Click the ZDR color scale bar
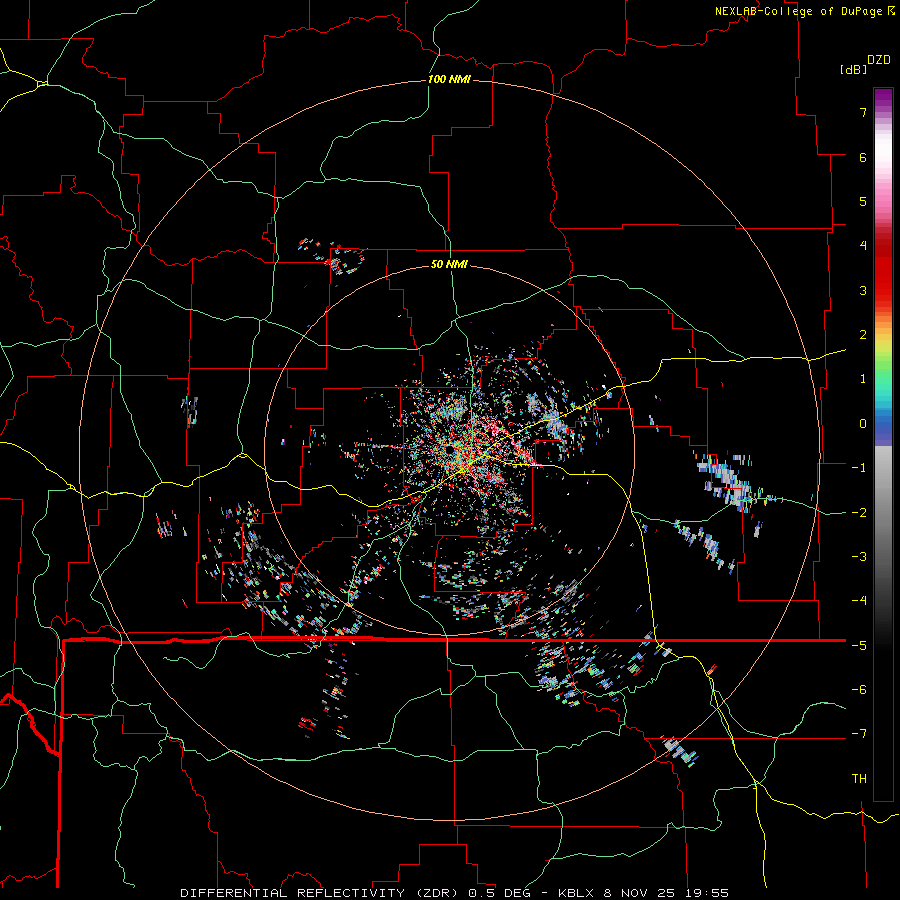Image resolution: width=900 pixels, height=900 pixels. coord(883,444)
